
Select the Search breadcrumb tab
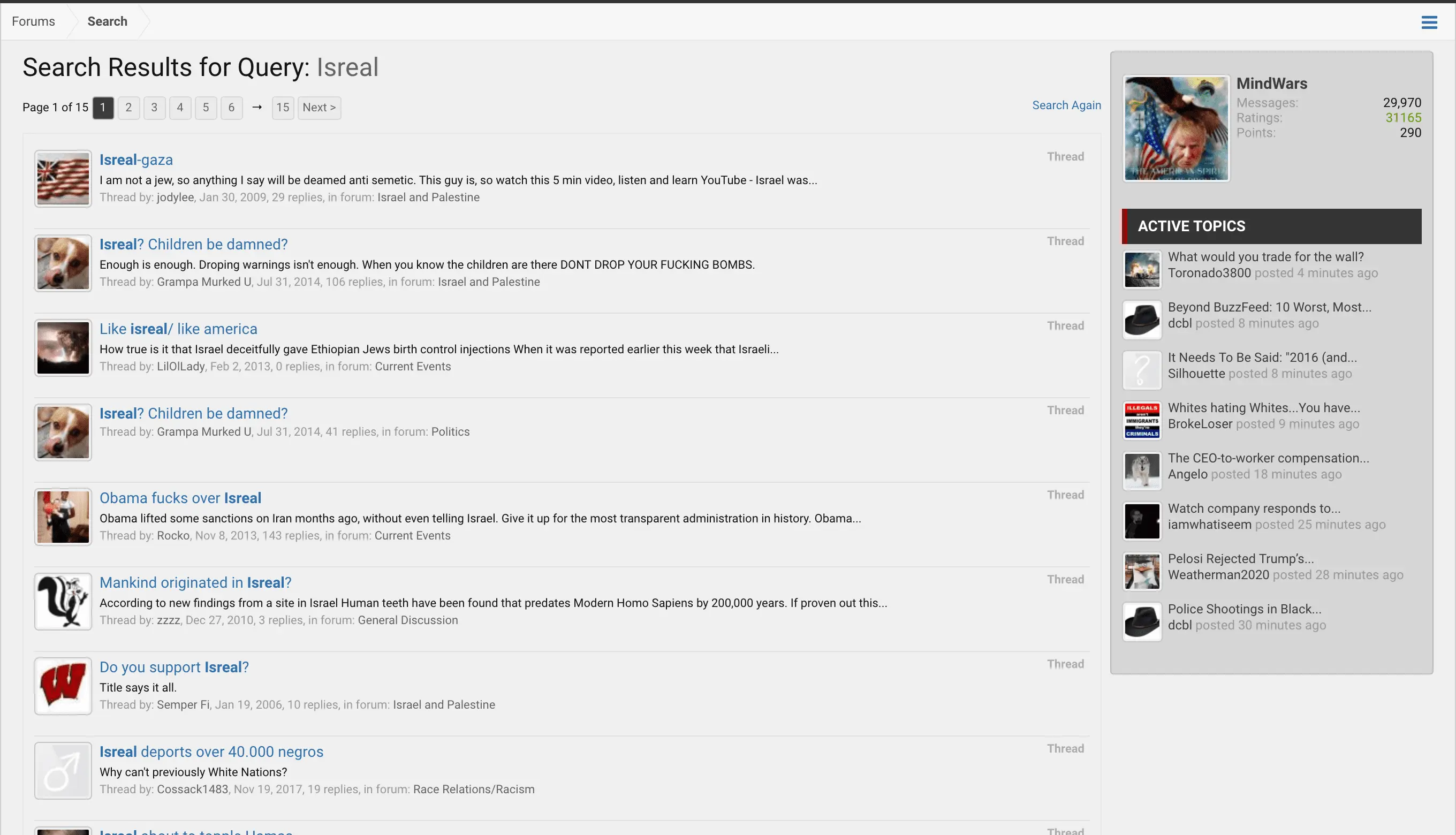click(x=107, y=21)
